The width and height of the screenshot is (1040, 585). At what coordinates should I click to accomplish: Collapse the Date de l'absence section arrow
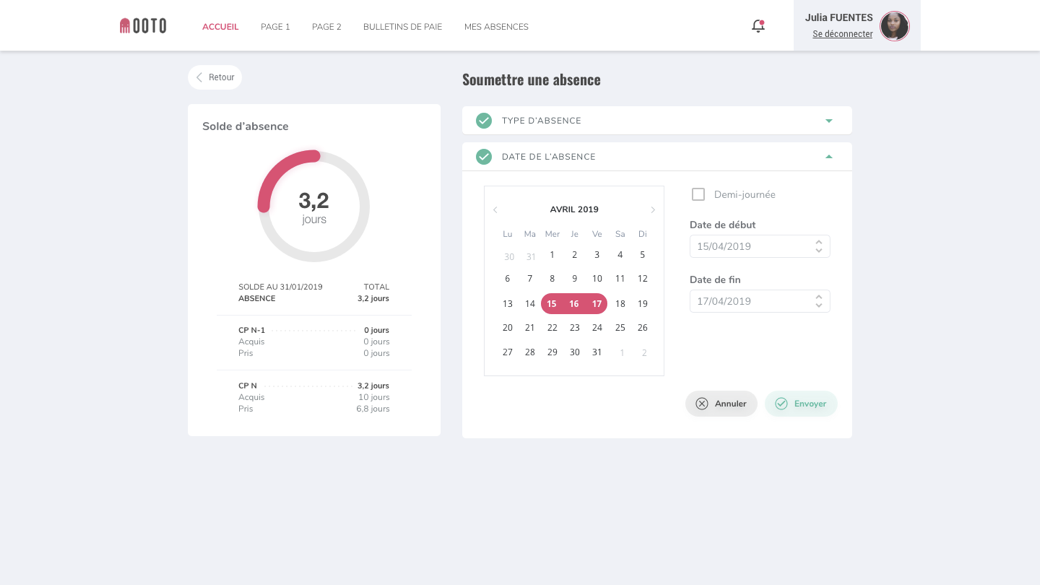828,157
